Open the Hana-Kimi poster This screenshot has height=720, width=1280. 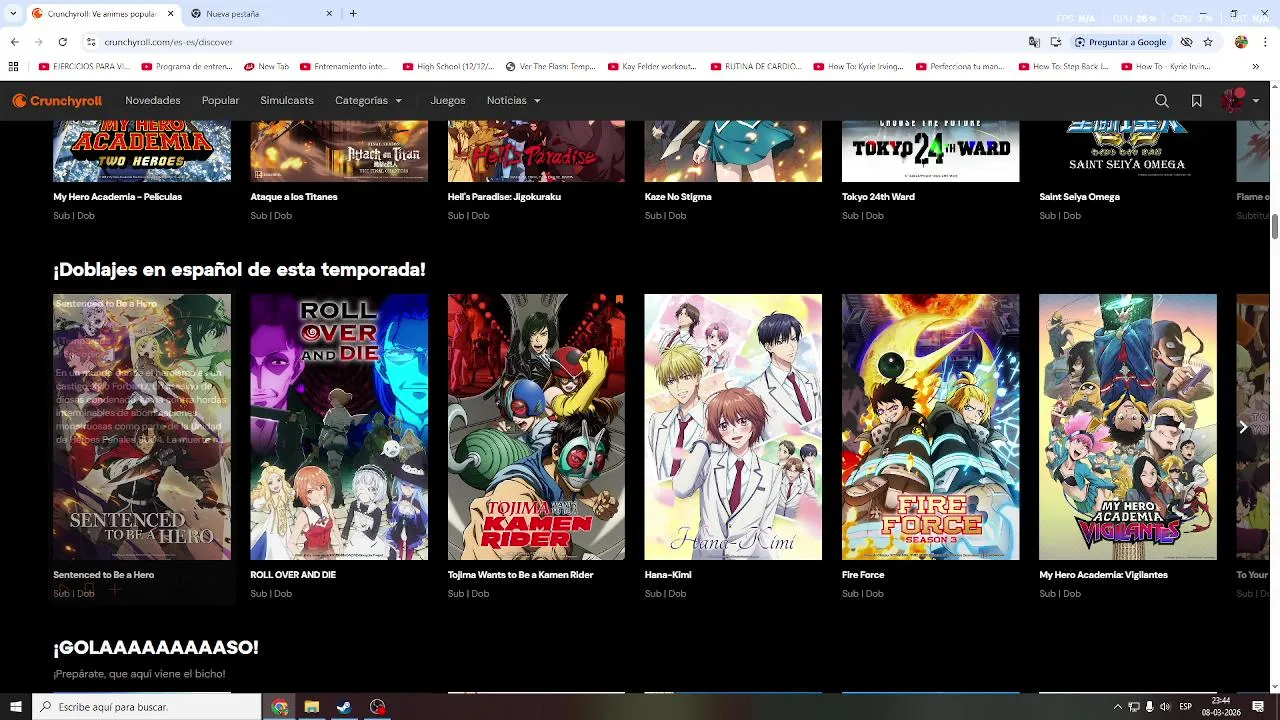(733, 427)
